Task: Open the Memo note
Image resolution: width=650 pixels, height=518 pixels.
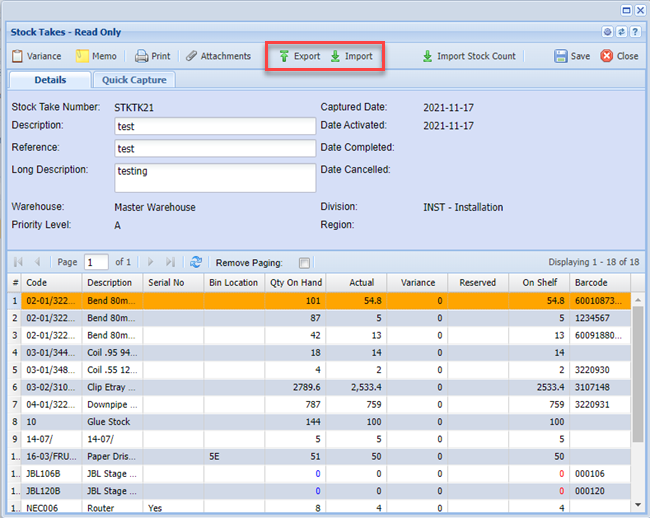Action: tap(97, 56)
